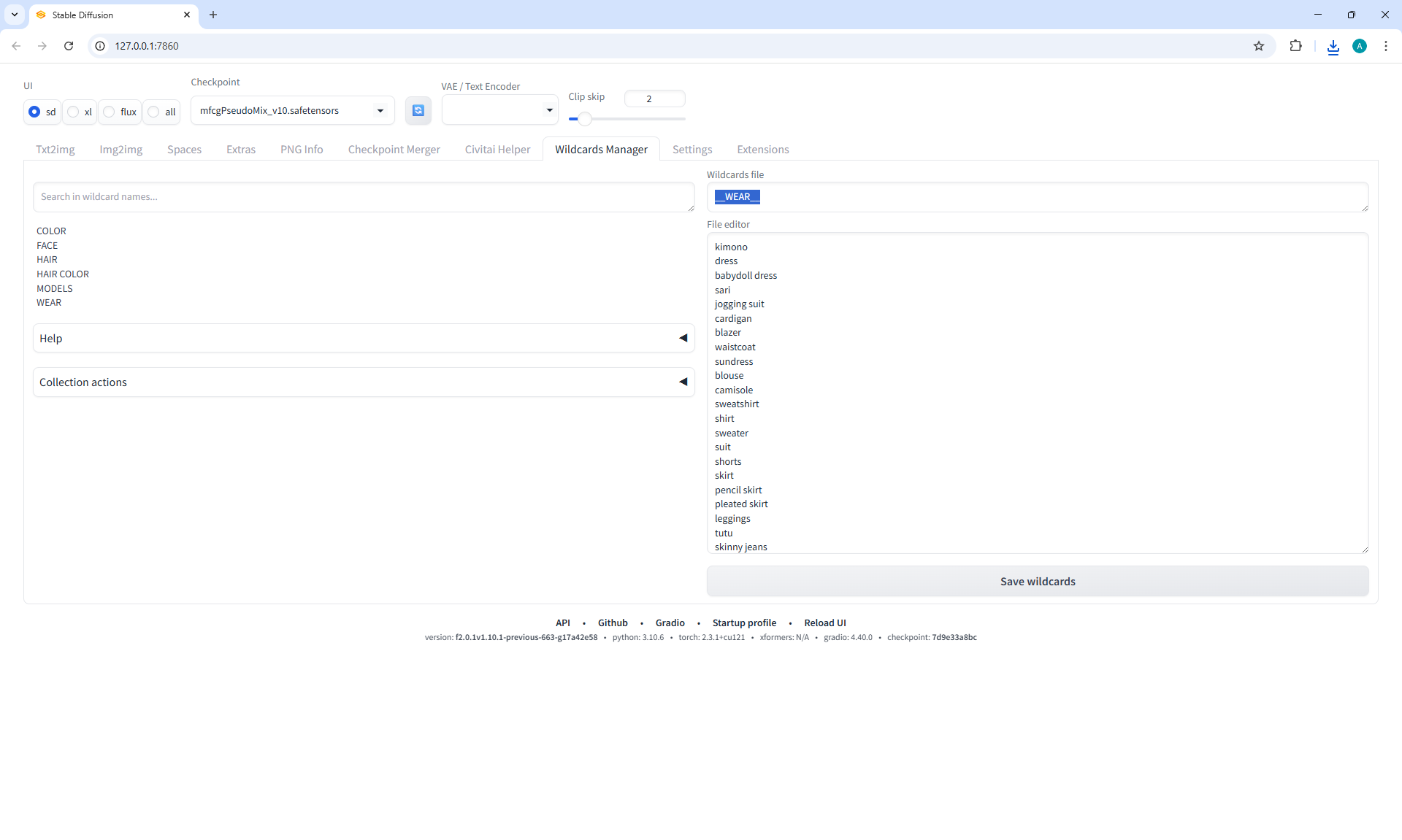1402x840 pixels.
Task: Switch to the Txt2img tab
Action: click(x=55, y=150)
